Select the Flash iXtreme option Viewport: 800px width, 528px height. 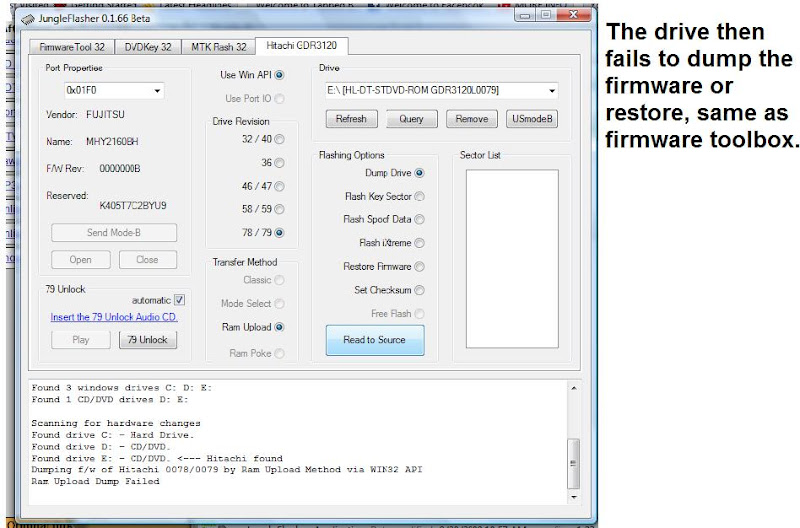coord(419,243)
